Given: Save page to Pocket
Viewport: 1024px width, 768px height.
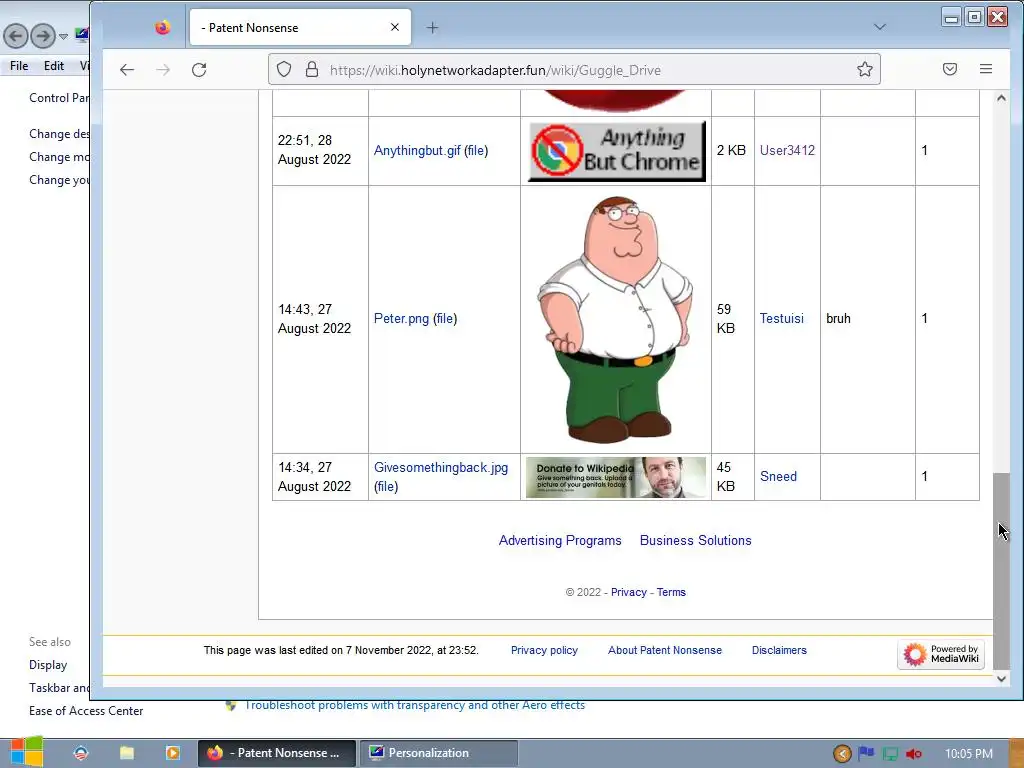Looking at the screenshot, I should click(950, 69).
